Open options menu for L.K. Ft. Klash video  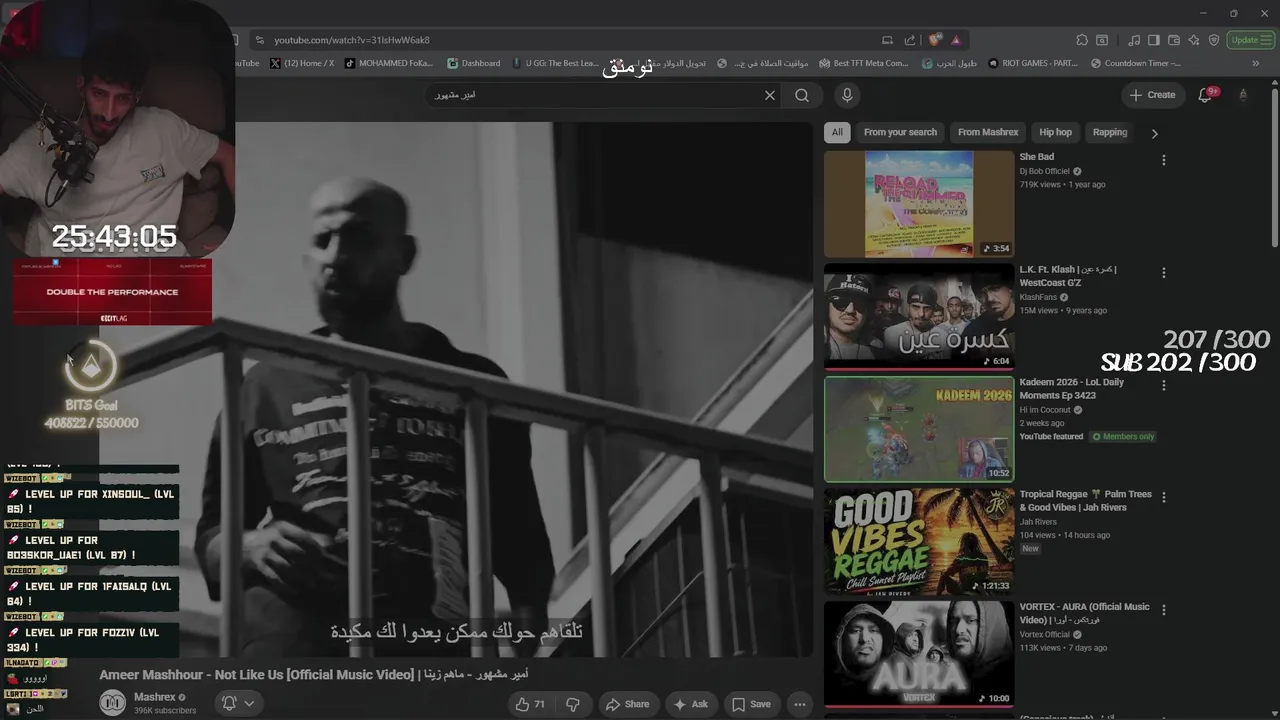(1163, 272)
